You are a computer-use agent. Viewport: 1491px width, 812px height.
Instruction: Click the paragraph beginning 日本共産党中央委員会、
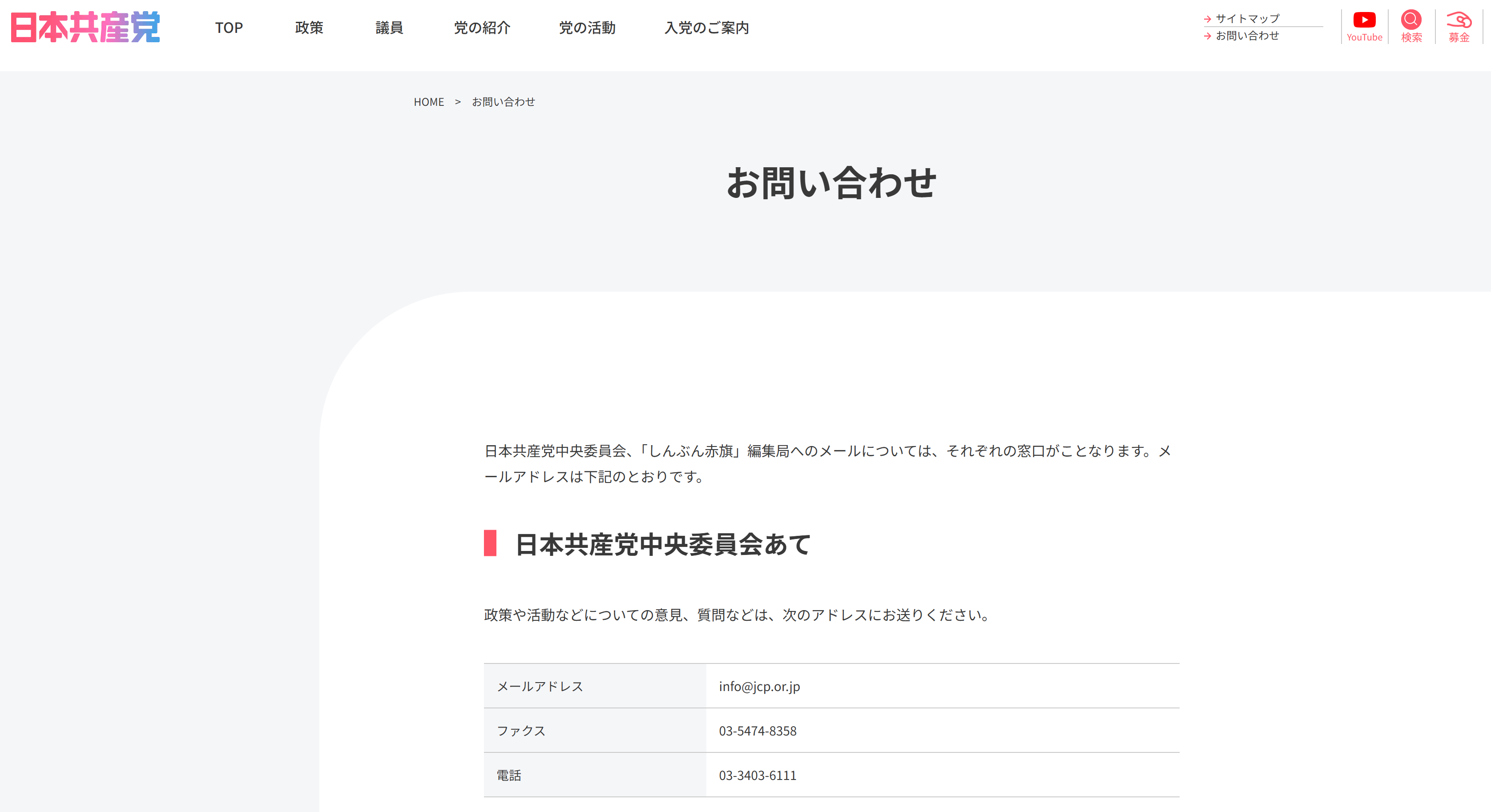coord(828,463)
